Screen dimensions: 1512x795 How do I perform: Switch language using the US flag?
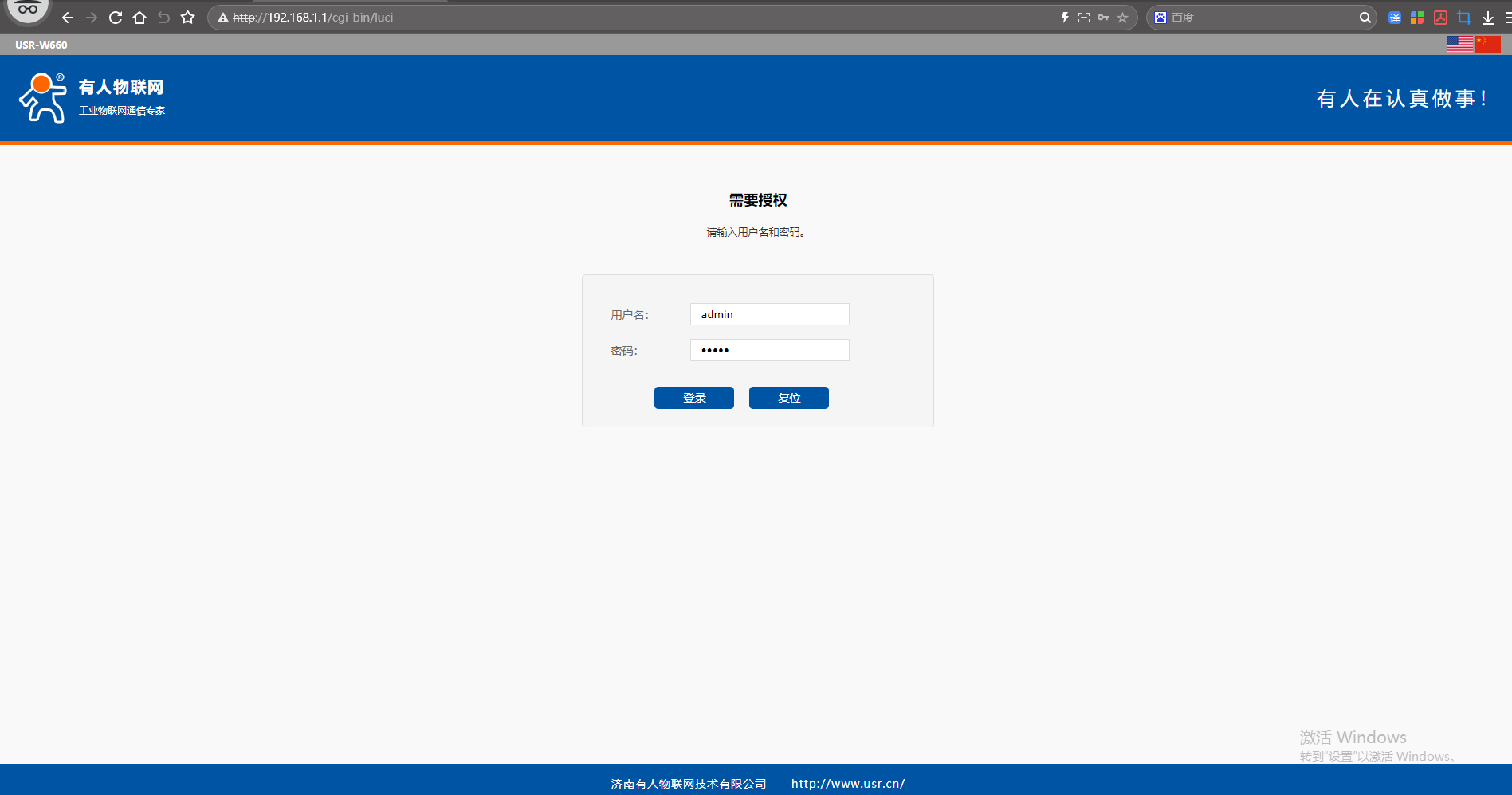pyautogui.click(x=1459, y=45)
